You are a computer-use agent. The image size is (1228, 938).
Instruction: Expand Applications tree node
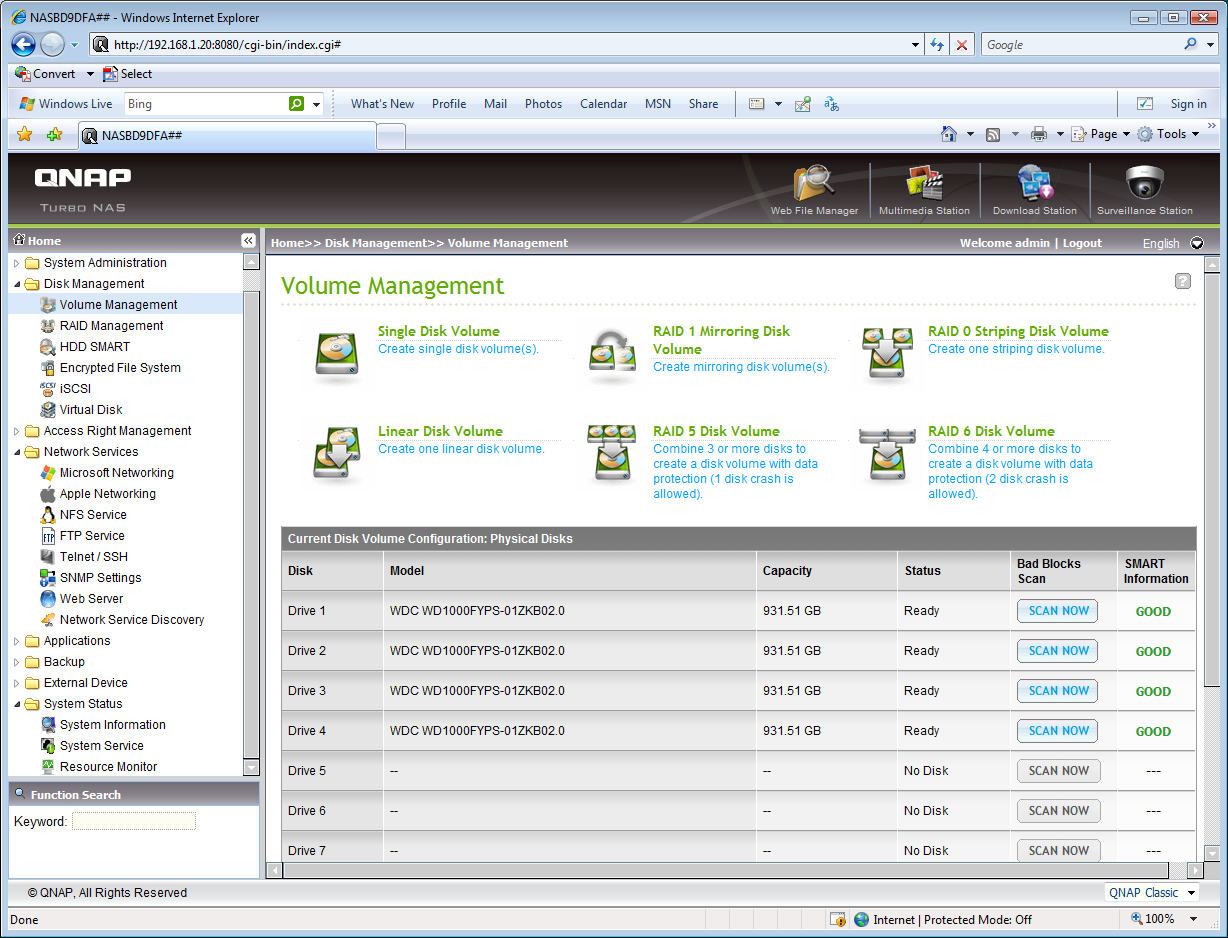[x=16, y=641]
